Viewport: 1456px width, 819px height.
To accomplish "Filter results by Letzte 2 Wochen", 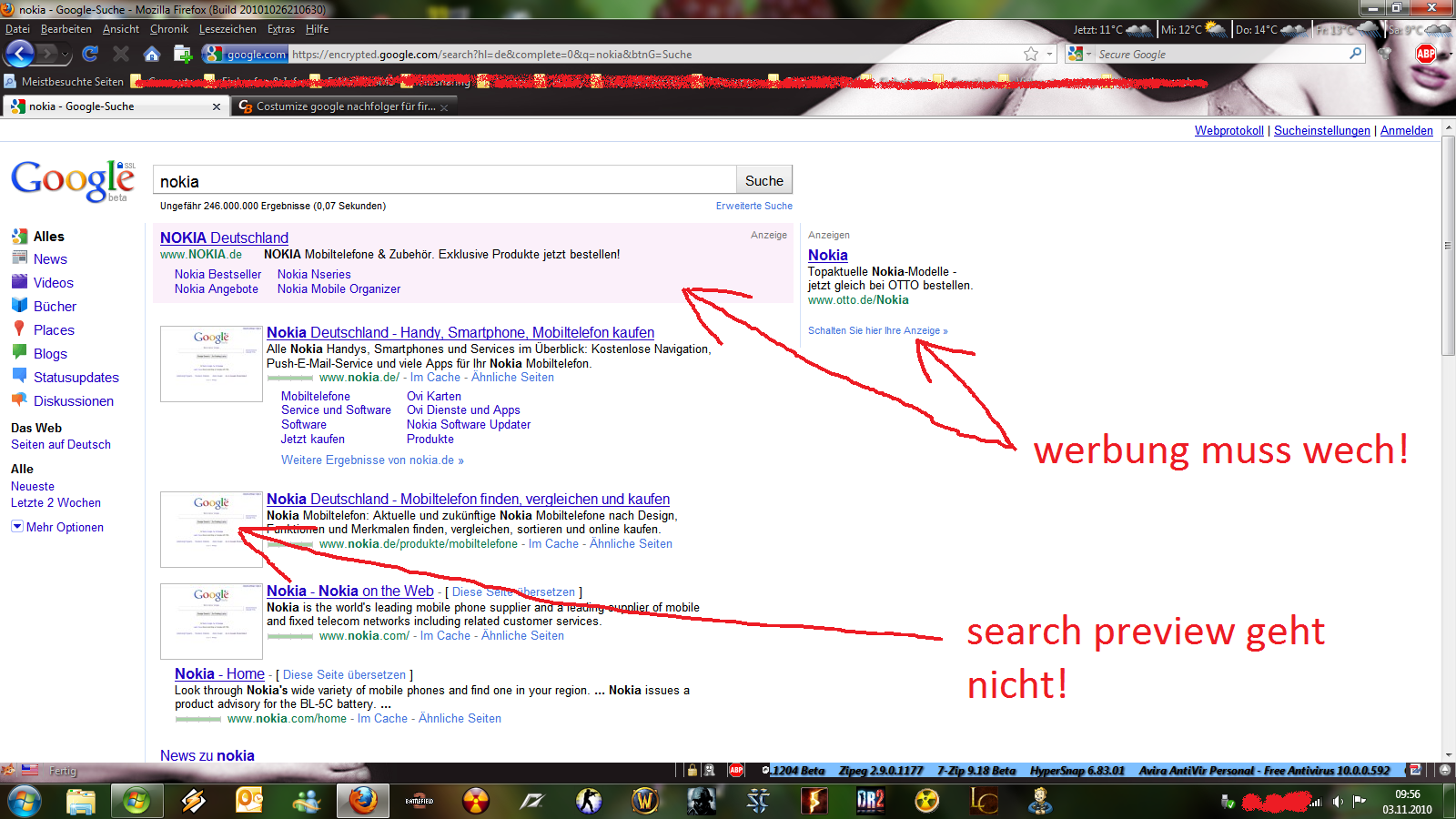I will click(56, 503).
